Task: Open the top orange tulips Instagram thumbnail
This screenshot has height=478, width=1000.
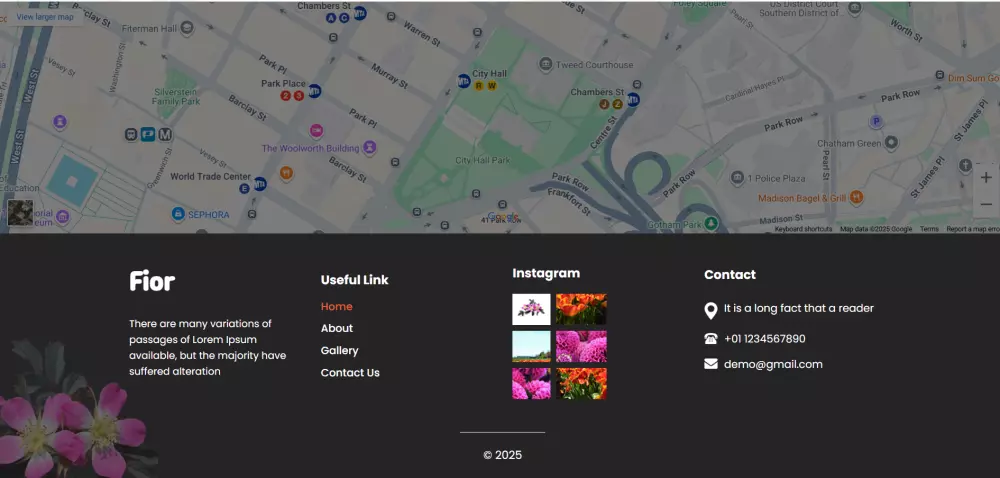Action: [x=581, y=309]
